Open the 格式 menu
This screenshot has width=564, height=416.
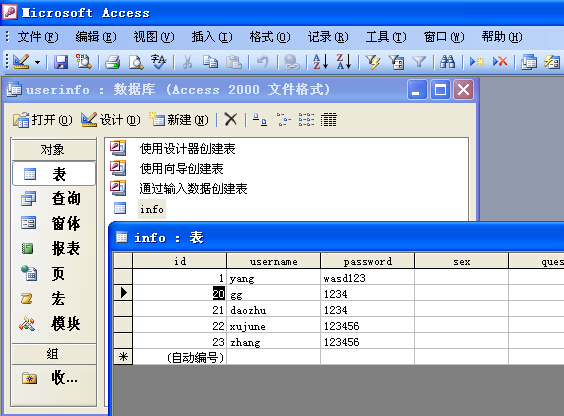click(270, 37)
